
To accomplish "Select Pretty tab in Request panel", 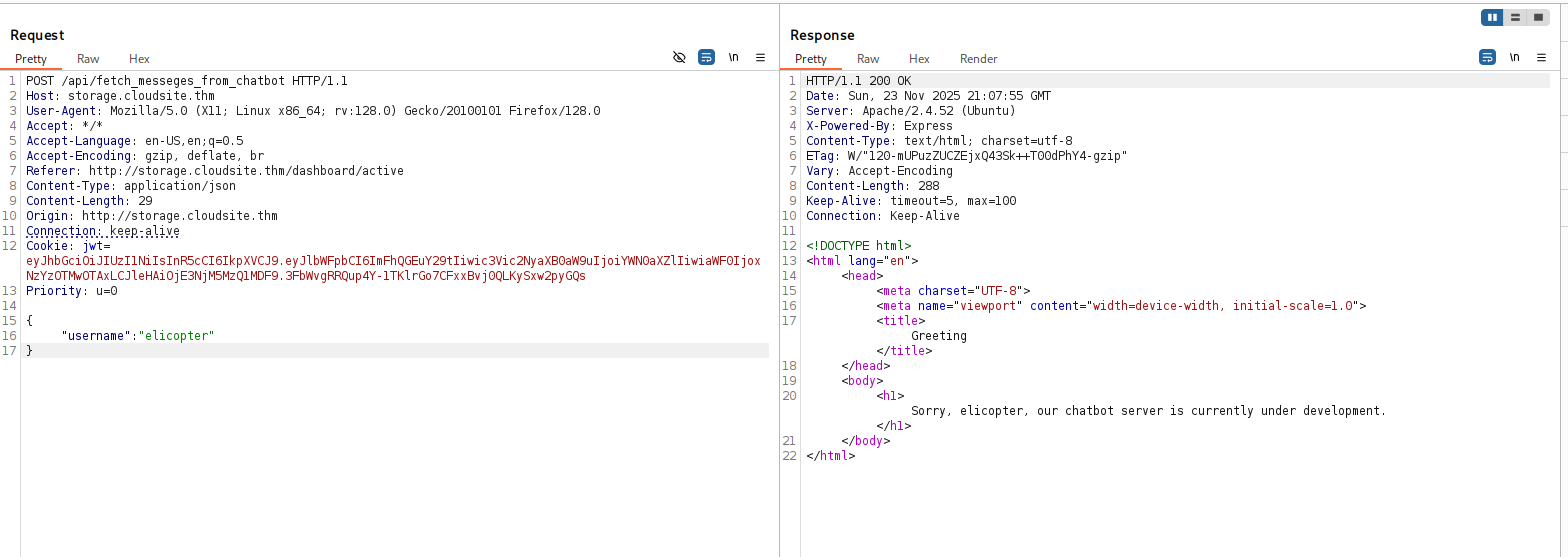I will tap(31, 59).
